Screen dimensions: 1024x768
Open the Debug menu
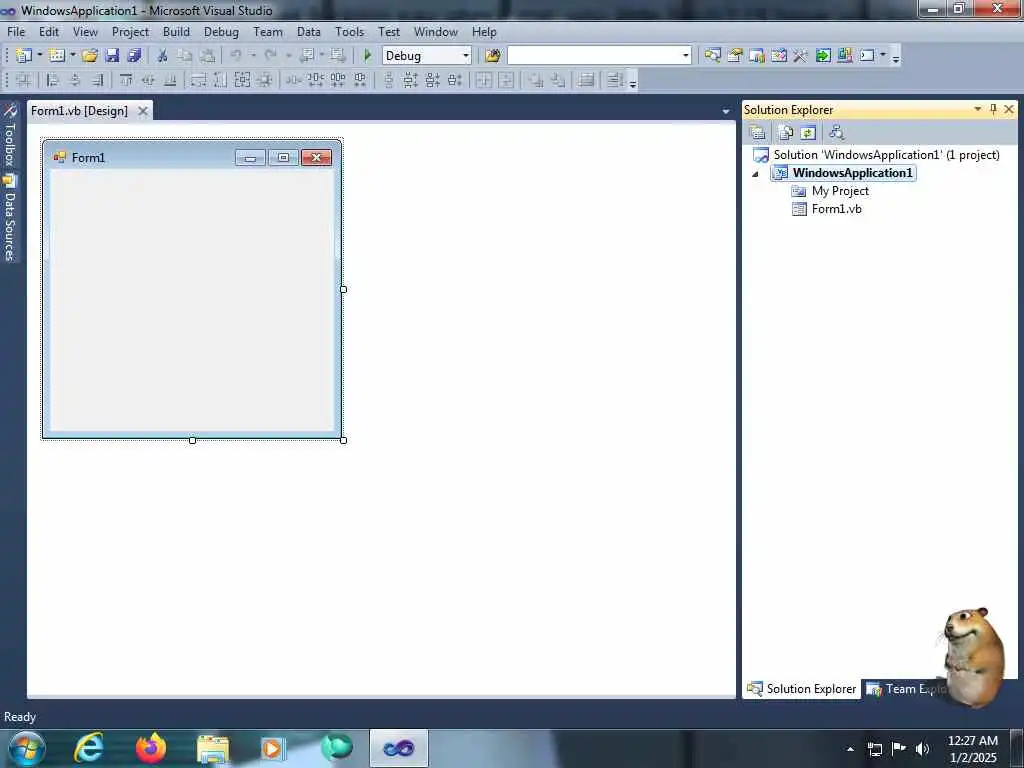tap(221, 32)
